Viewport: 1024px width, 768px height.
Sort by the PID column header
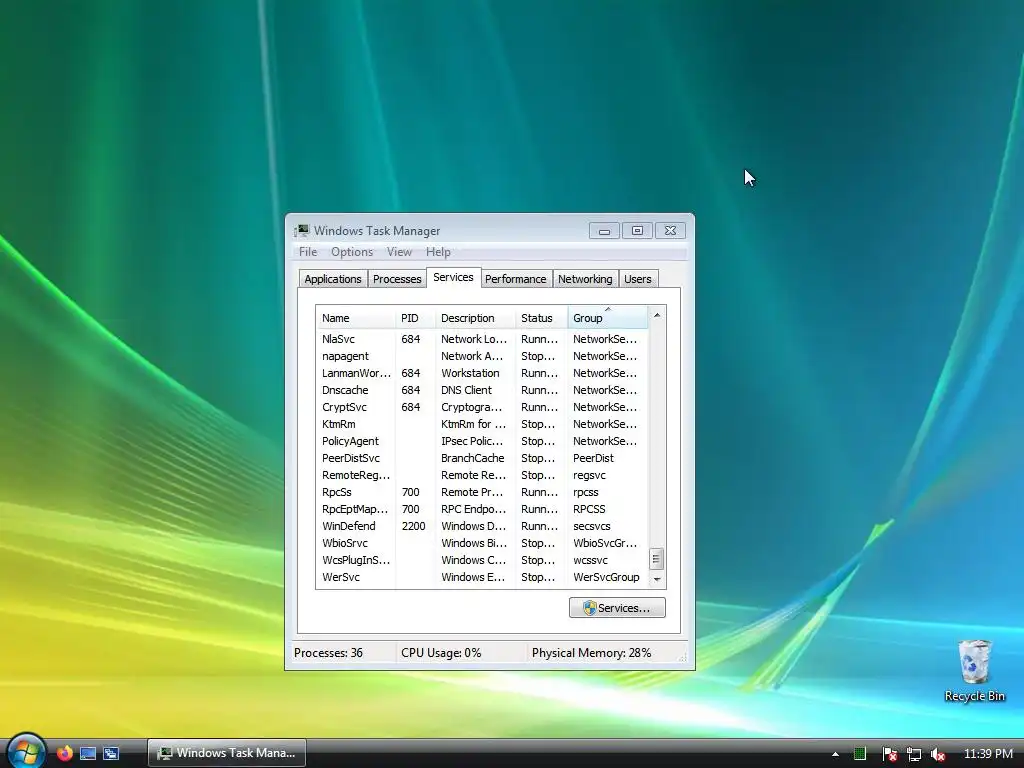click(415, 318)
